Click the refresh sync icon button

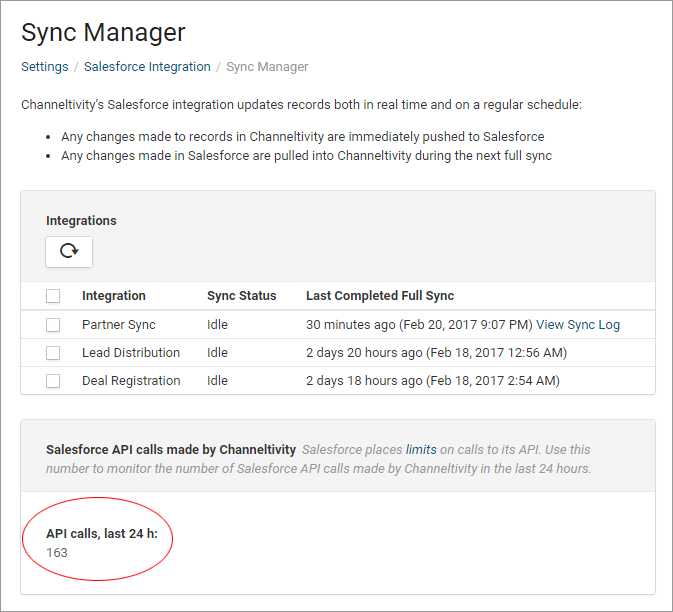69,251
